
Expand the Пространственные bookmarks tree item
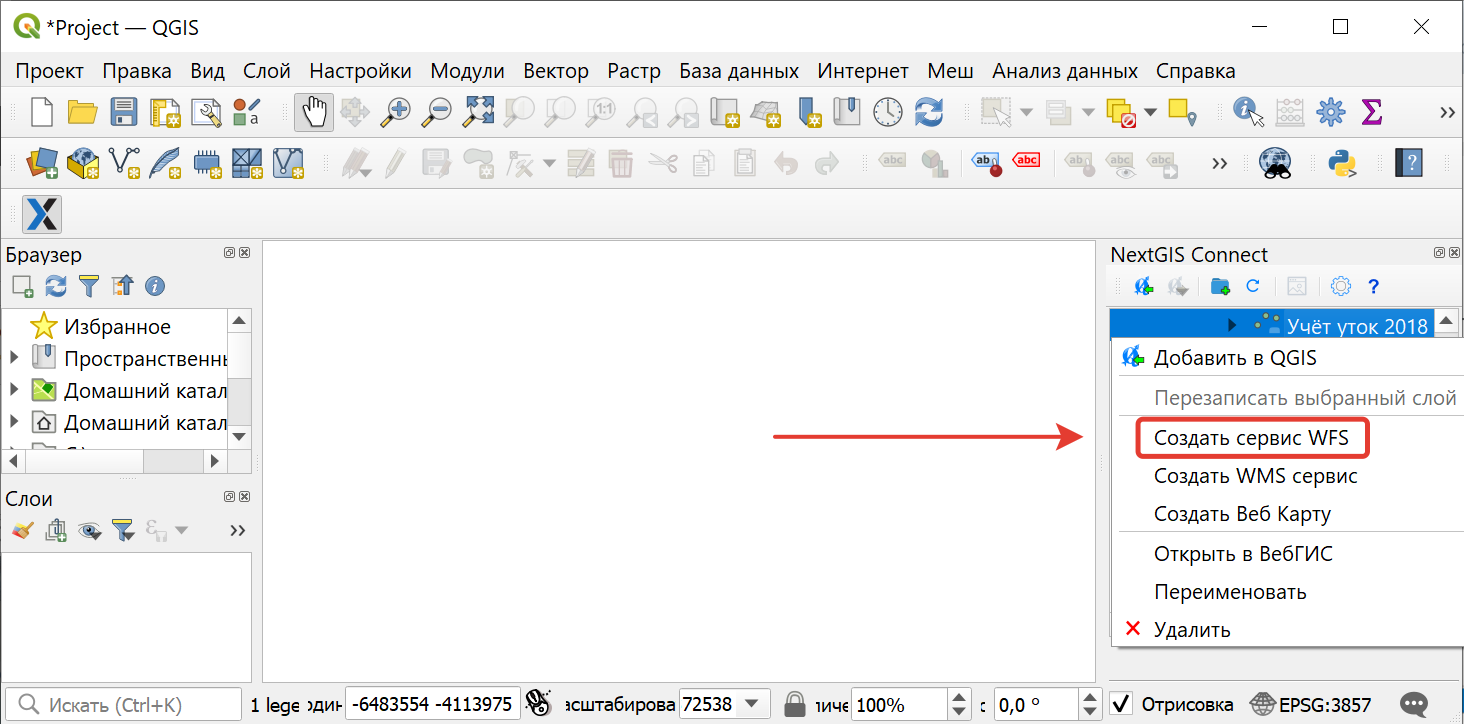point(14,357)
